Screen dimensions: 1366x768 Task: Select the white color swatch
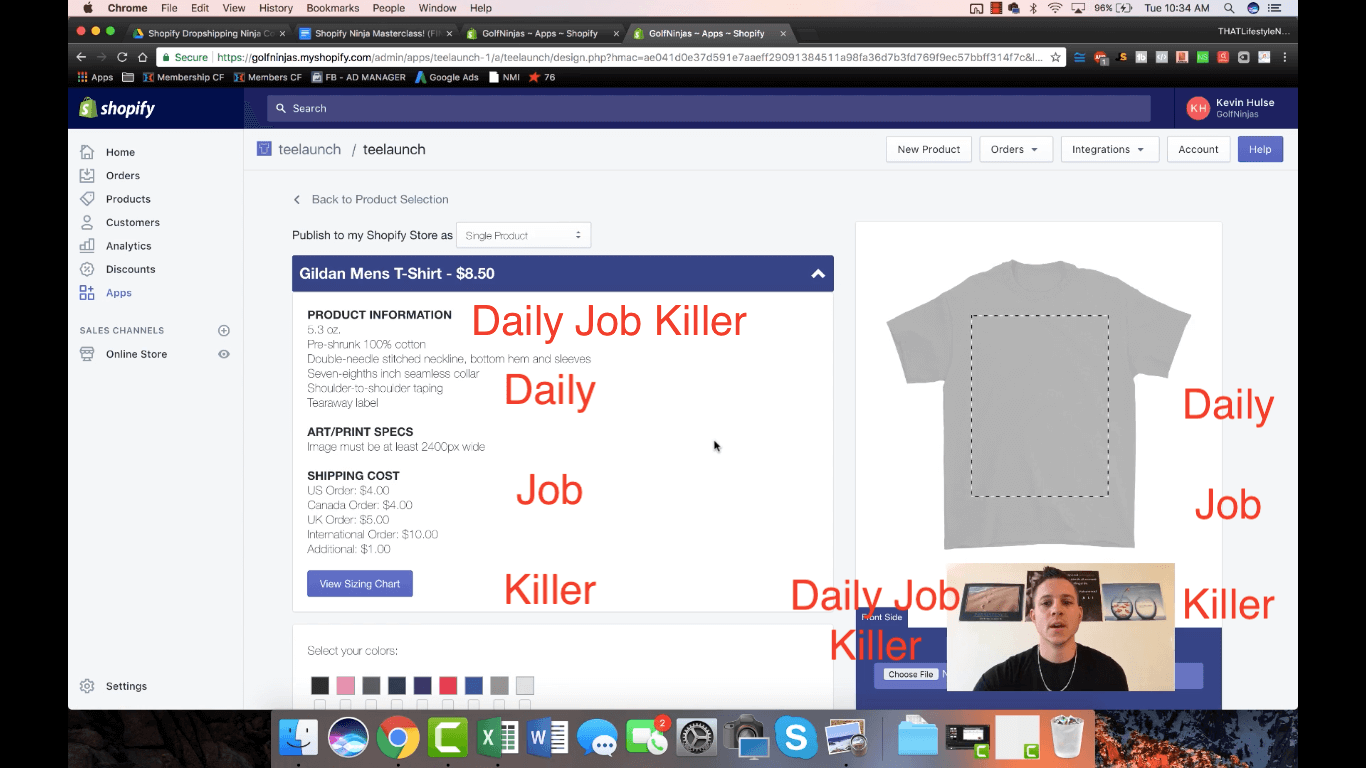[x=525, y=685]
